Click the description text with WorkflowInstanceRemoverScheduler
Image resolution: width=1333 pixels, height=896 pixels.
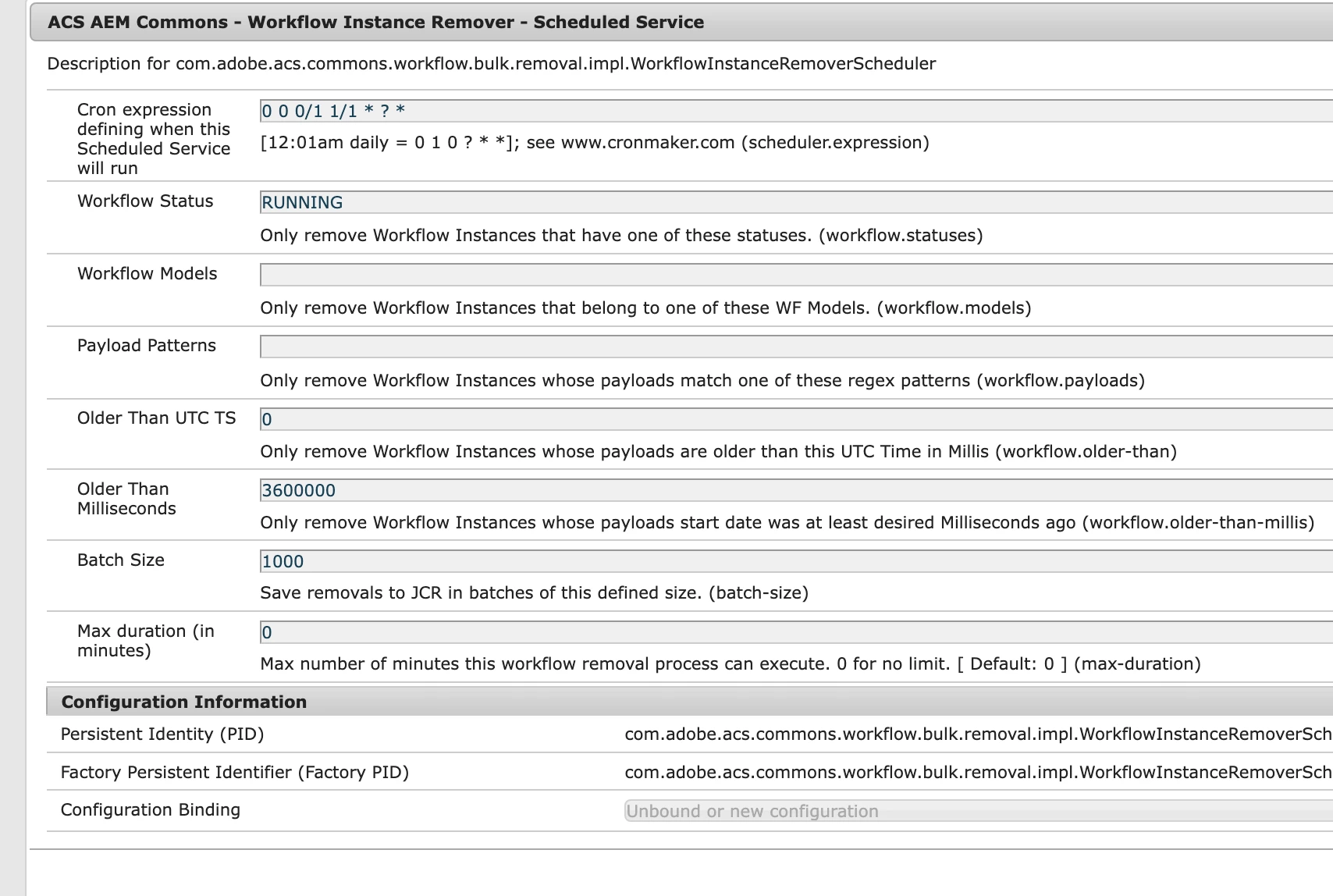[x=492, y=64]
